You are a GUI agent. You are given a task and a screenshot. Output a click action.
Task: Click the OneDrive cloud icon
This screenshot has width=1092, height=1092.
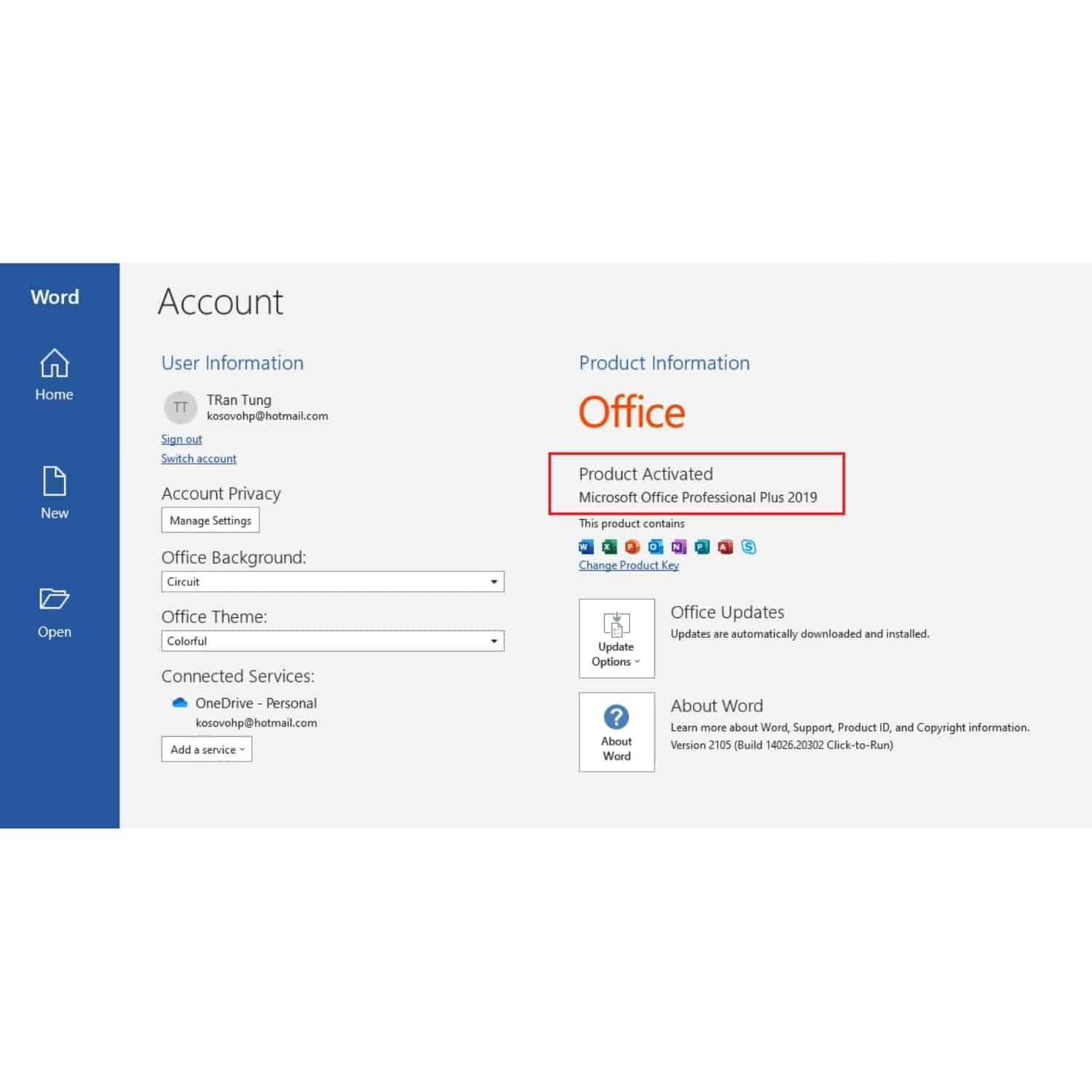(180, 703)
